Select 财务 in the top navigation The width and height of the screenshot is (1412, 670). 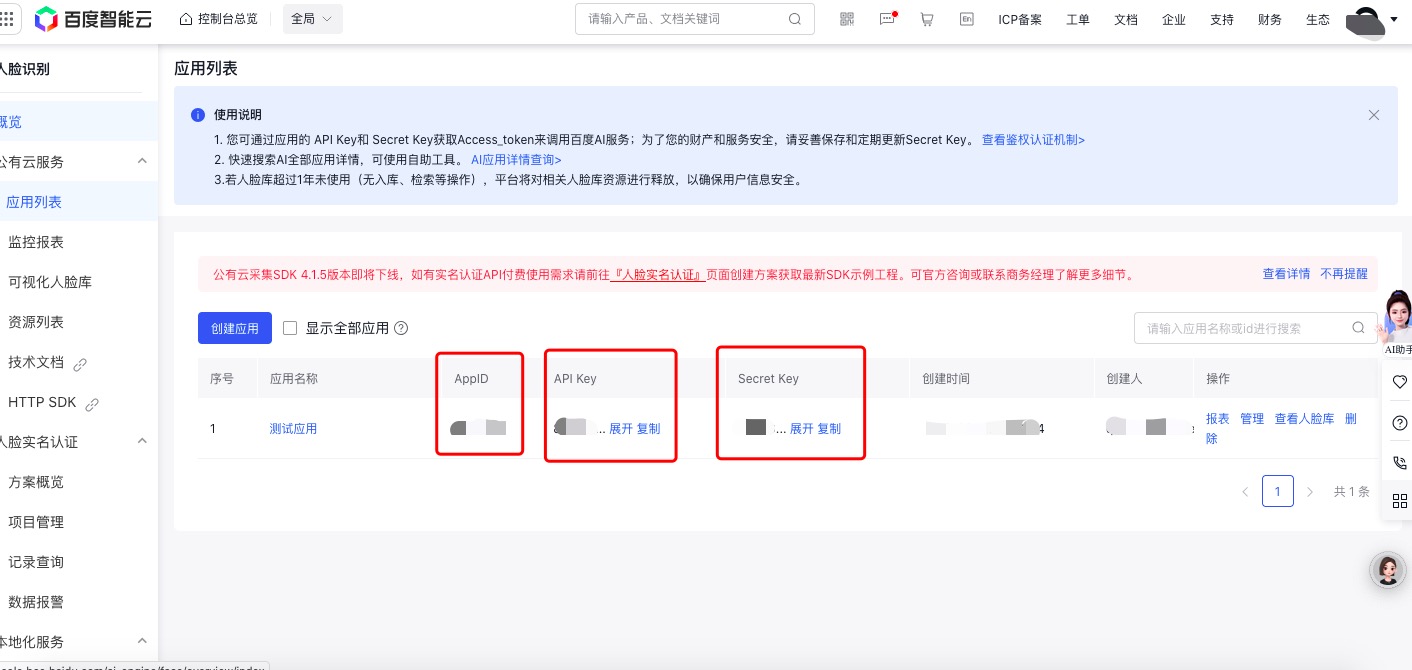1269,19
